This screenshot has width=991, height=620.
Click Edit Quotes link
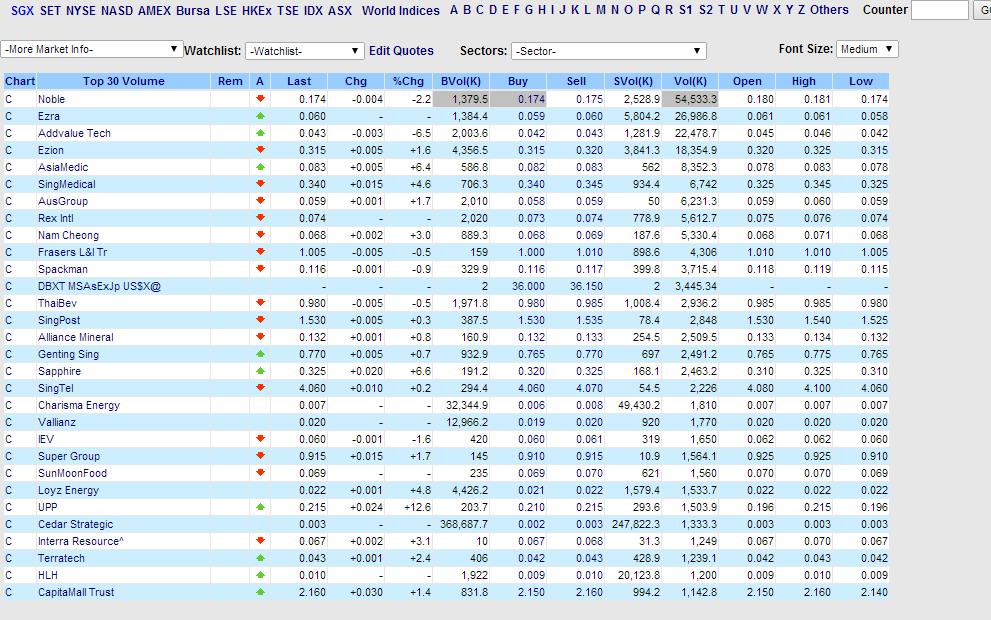click(401, 51)
